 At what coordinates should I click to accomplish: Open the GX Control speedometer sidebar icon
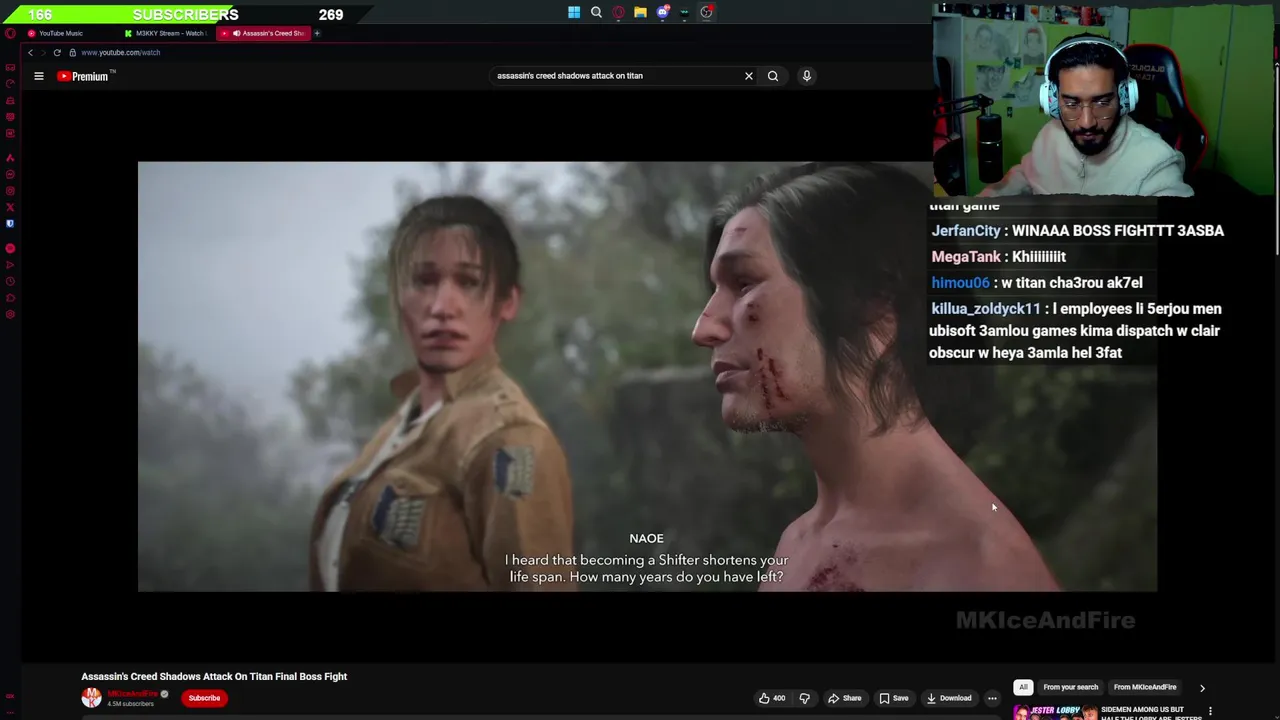tap(10, 84)
